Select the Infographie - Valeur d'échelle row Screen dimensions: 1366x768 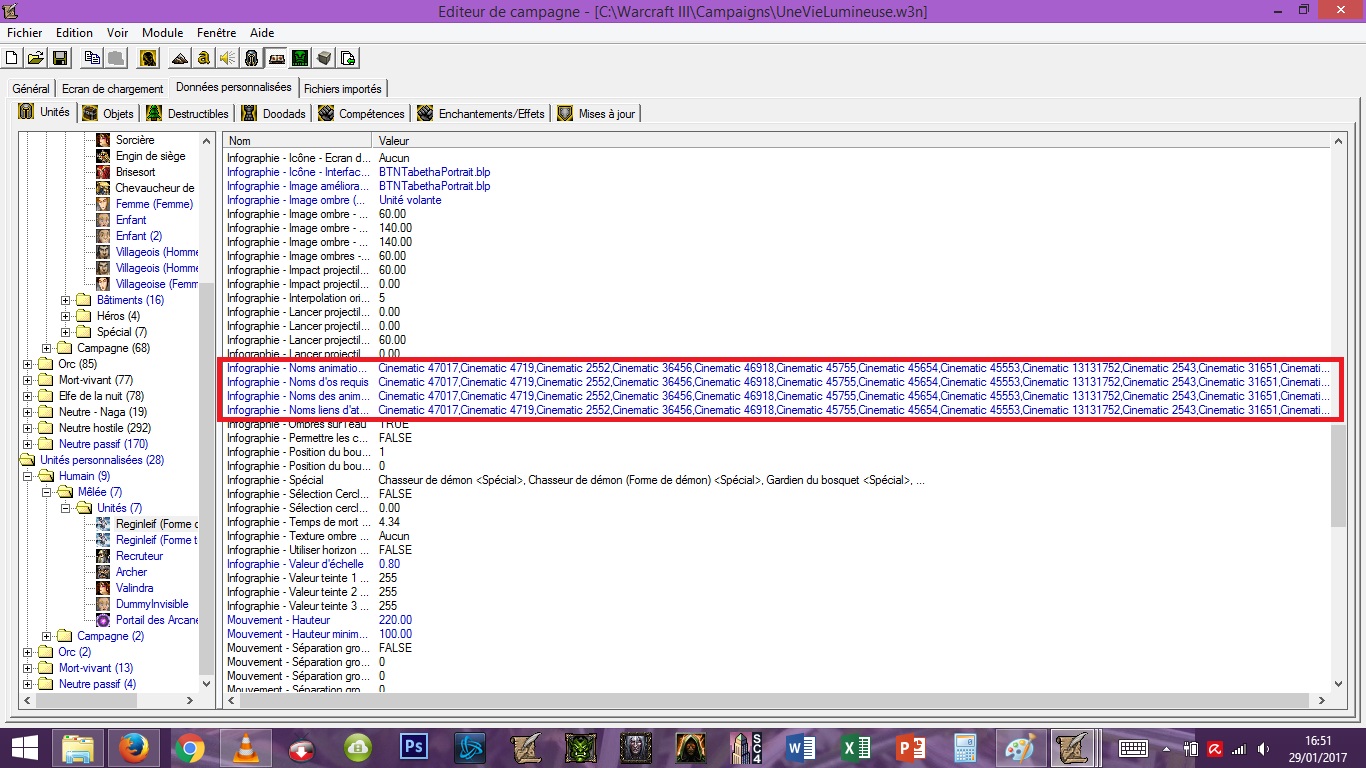point(776,564)
